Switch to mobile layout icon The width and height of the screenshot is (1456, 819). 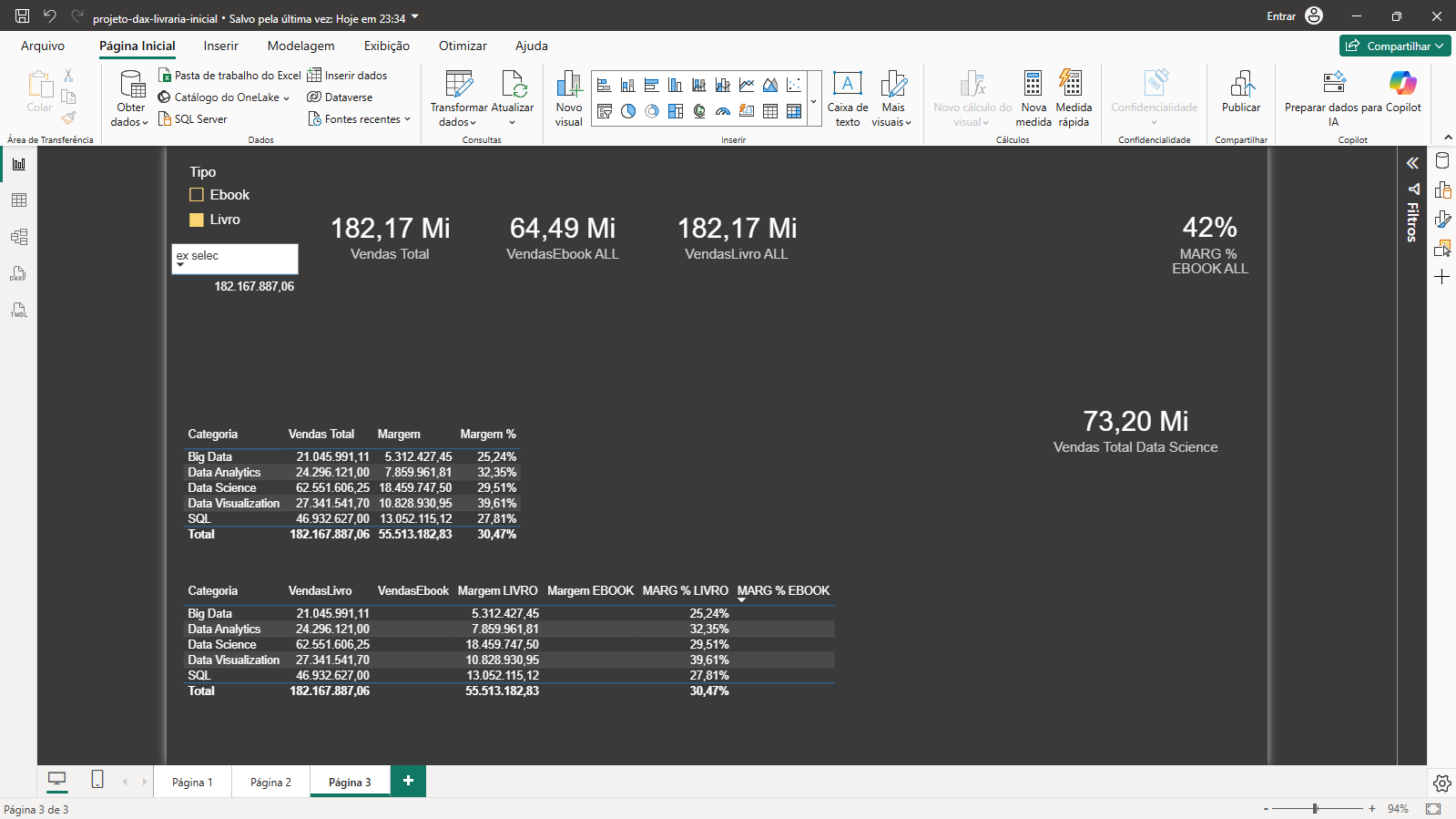tap(97, 780)
